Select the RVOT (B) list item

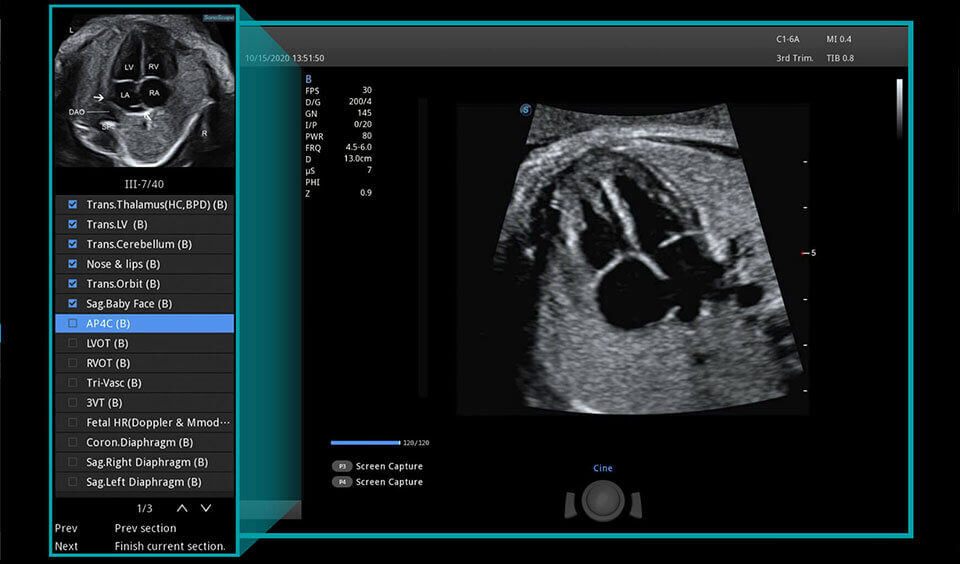pyautogui.click(x=108, y=363)
